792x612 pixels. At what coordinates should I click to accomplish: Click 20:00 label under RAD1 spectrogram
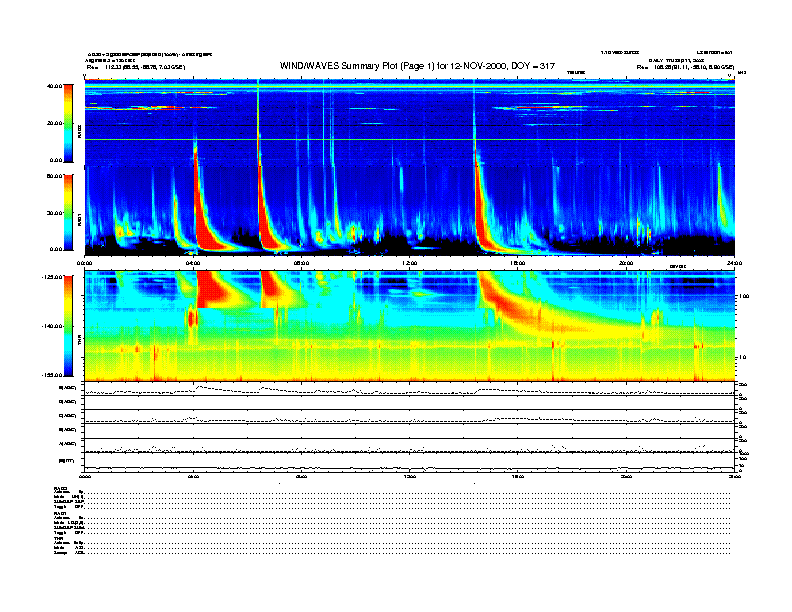[626, 263]
